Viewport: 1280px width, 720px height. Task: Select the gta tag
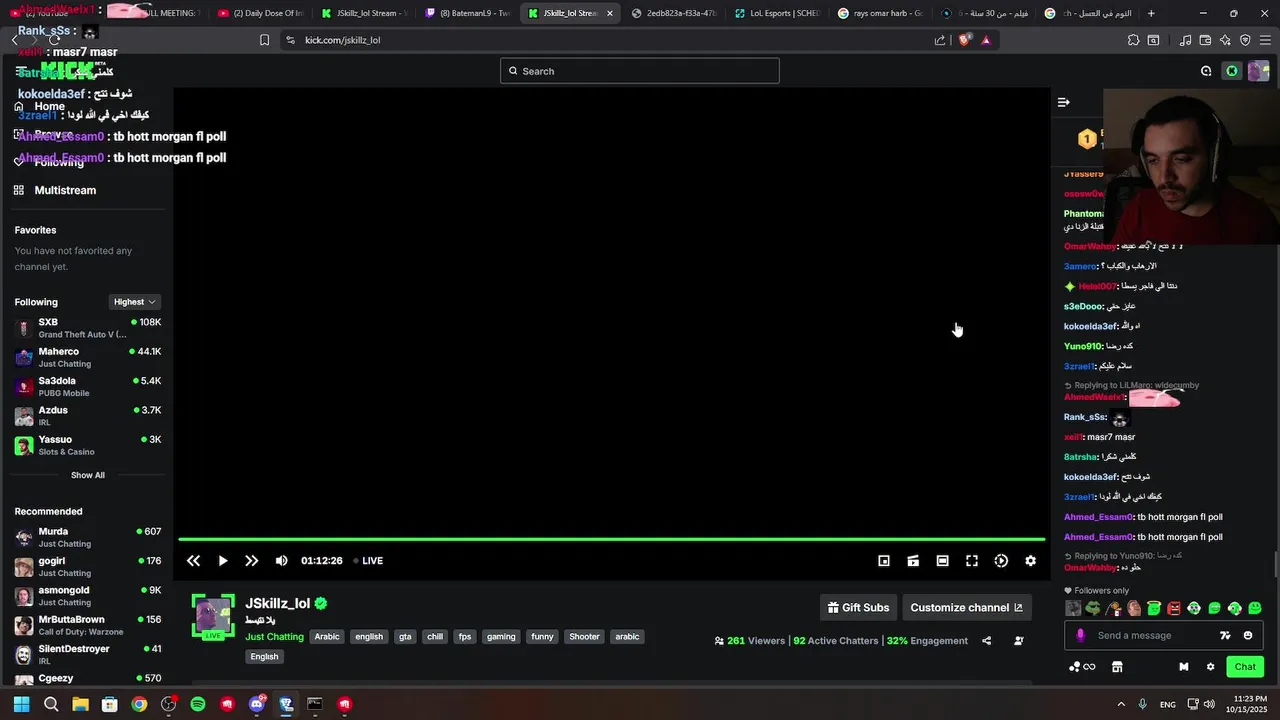click(405, 637)
